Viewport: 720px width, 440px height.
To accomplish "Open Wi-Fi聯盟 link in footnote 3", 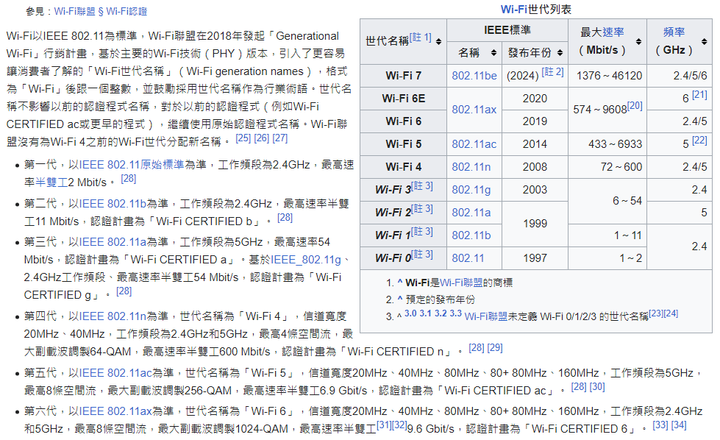I will [486, 316].
